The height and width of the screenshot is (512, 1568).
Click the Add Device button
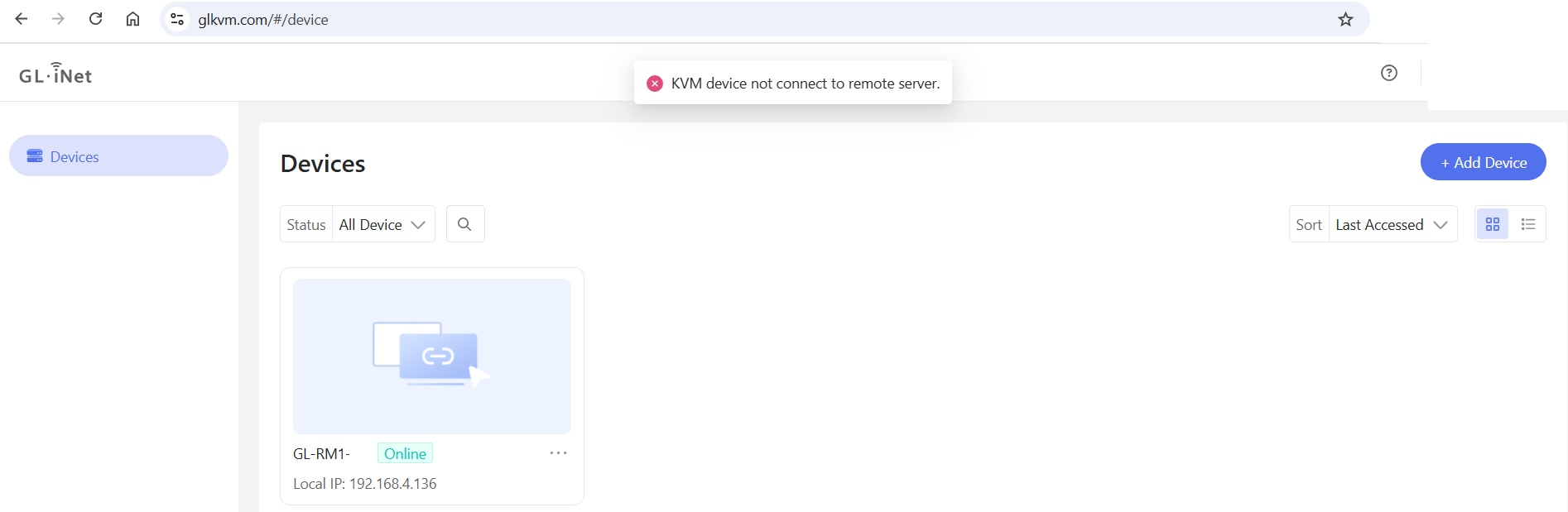click(1483, 162)
